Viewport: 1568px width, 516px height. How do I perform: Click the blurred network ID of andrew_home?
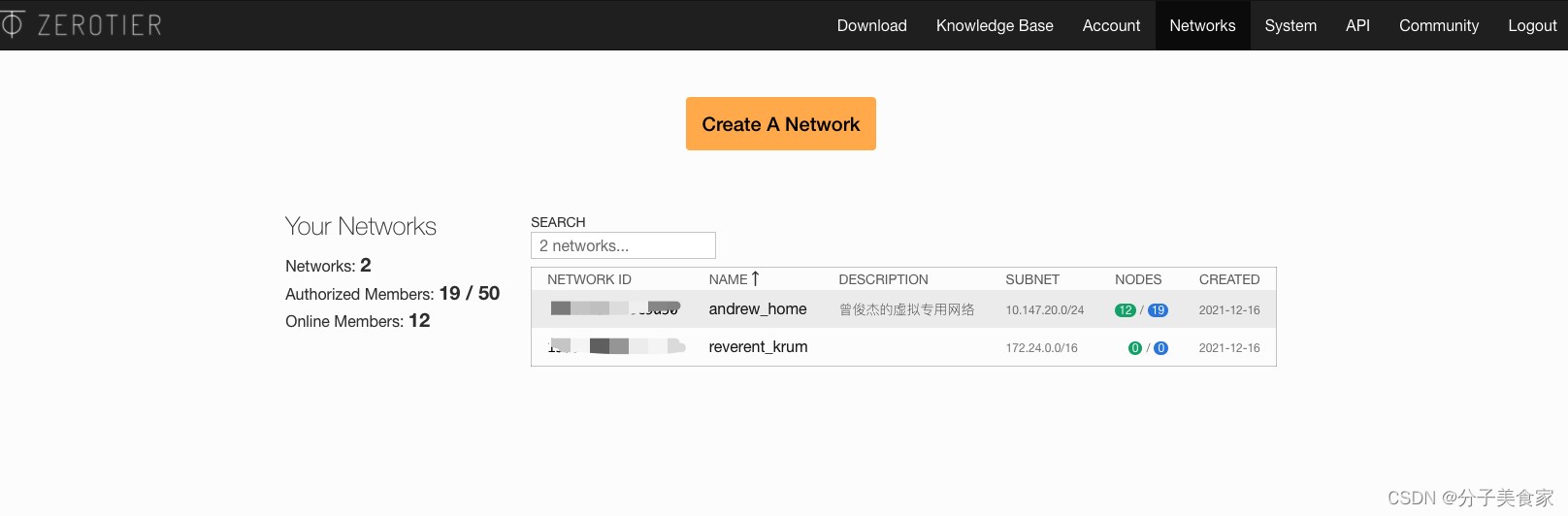(615, 308)
